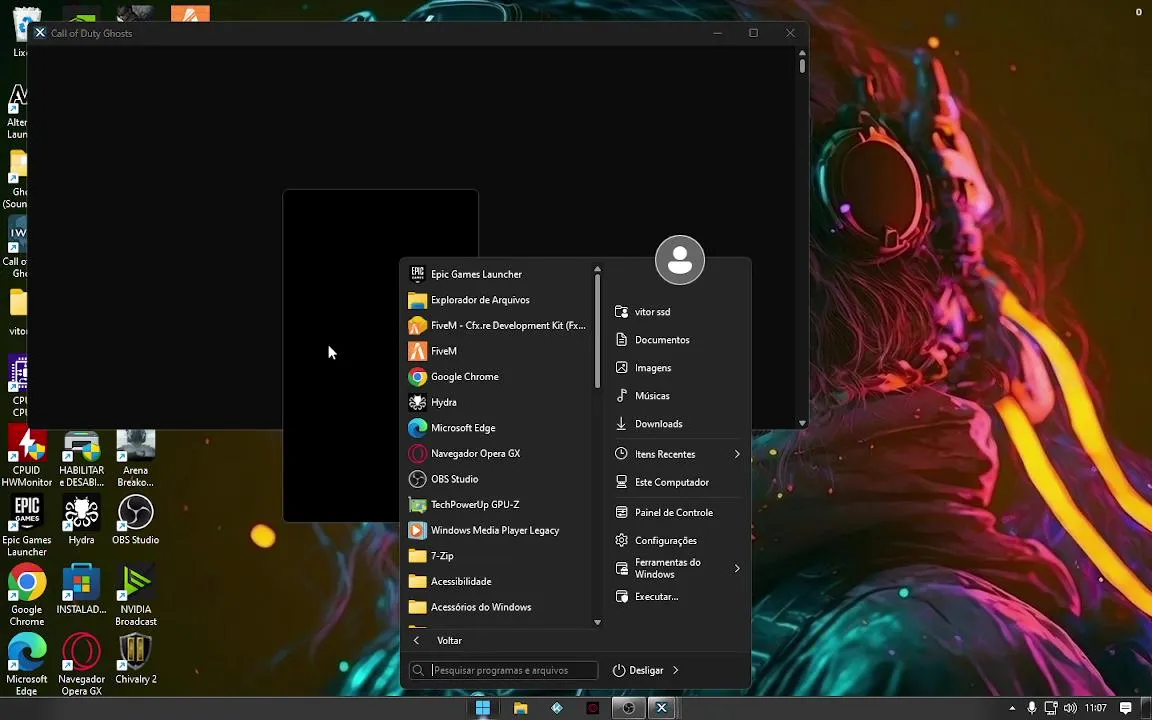Open File Explorer from the taskbar
This screenshot has width=1152, height=720.
click(x=520, y=708)
